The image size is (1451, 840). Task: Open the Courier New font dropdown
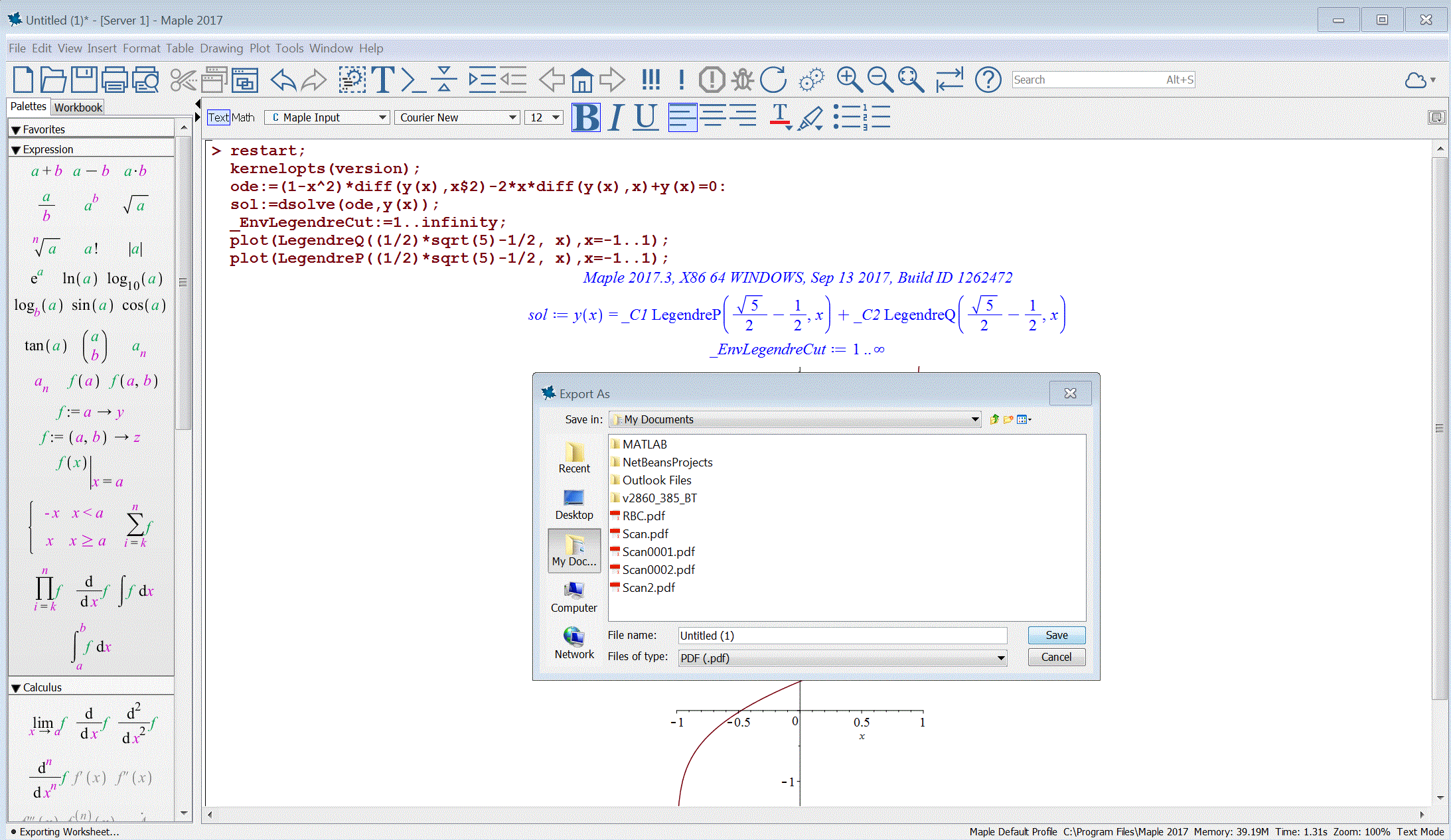[x=457, y=117]
